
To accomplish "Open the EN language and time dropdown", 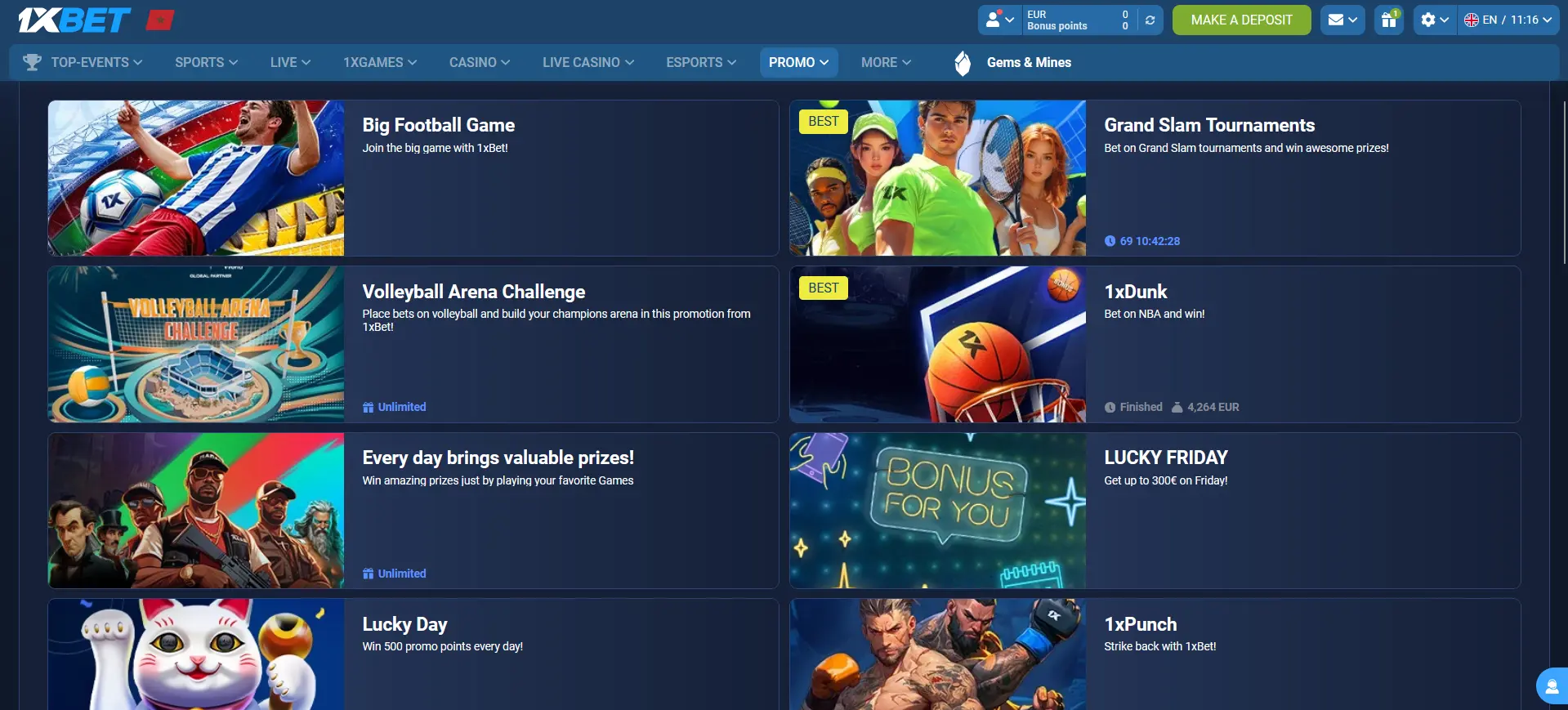I will [1508, 20].
